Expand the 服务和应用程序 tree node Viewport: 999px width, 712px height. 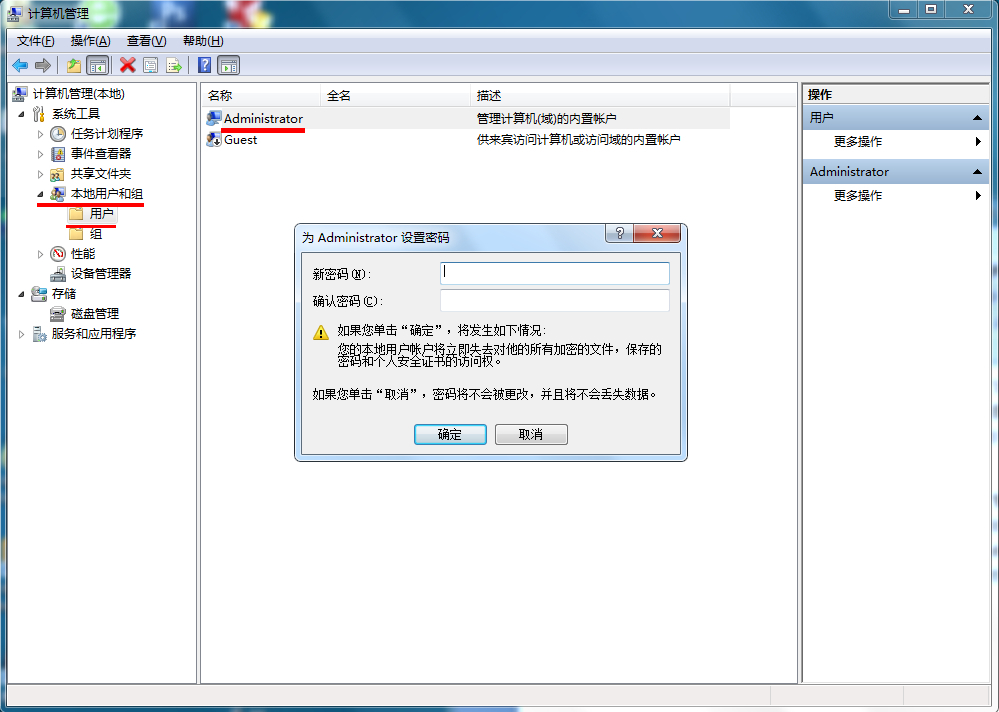tap(21, 334)
